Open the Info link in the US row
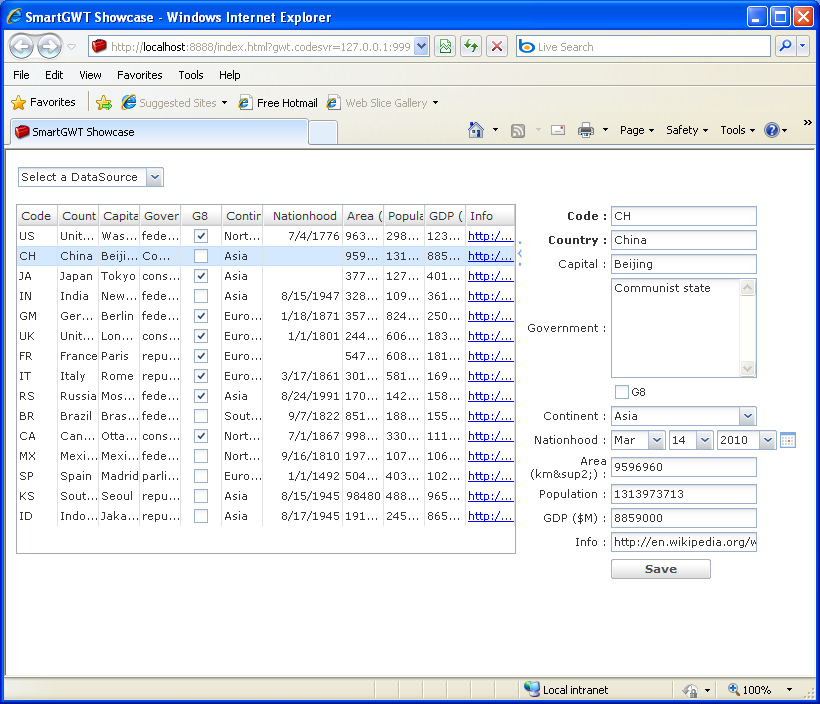The width and height of the screenshot is (820, 704). tap(491, 236)
